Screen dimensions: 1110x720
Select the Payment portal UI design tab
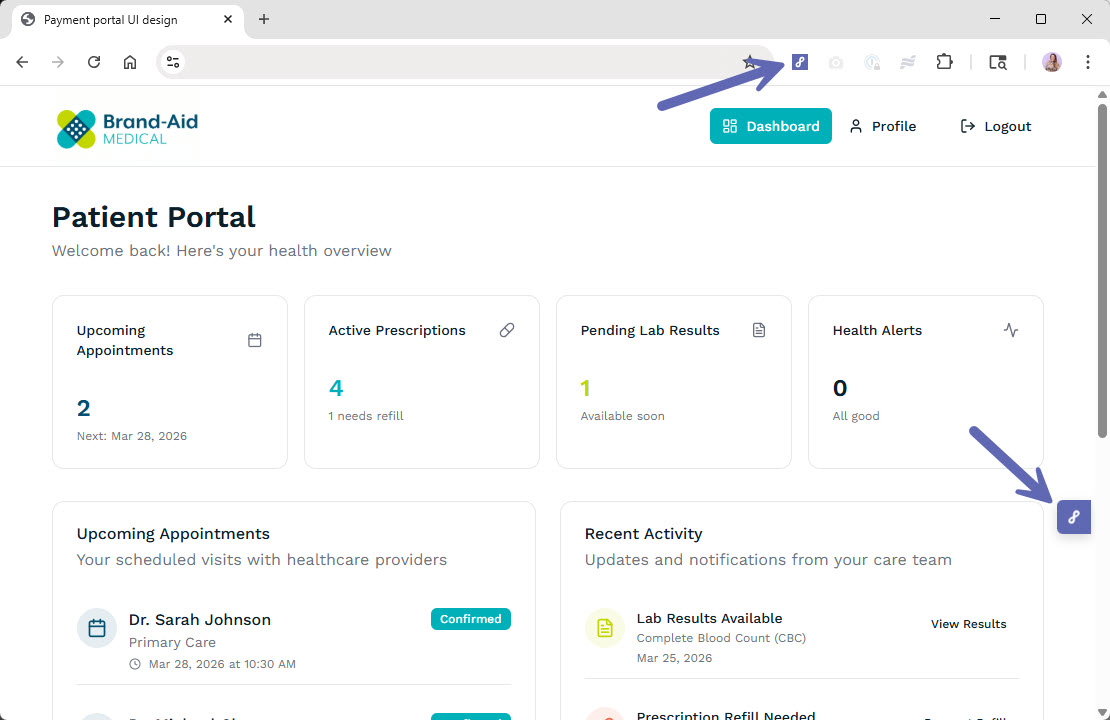[x=127, y=20]
